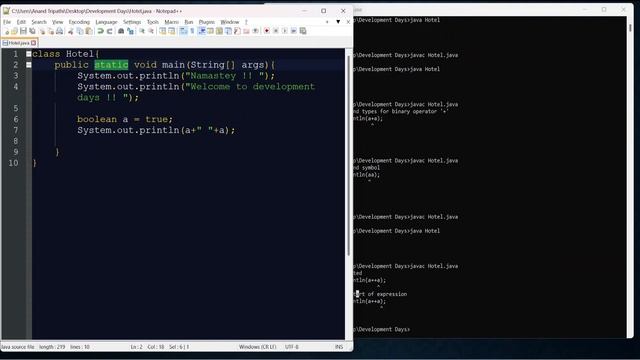Open the user-defined language dialog icon
This screenshot has width=640, height=360.
click(211, 31)
